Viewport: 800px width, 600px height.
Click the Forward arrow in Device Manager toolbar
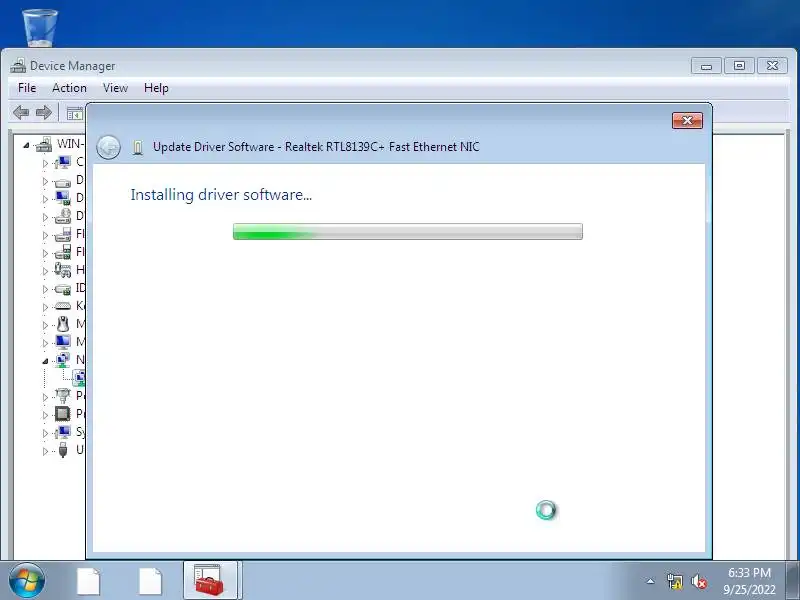(44, 112)
